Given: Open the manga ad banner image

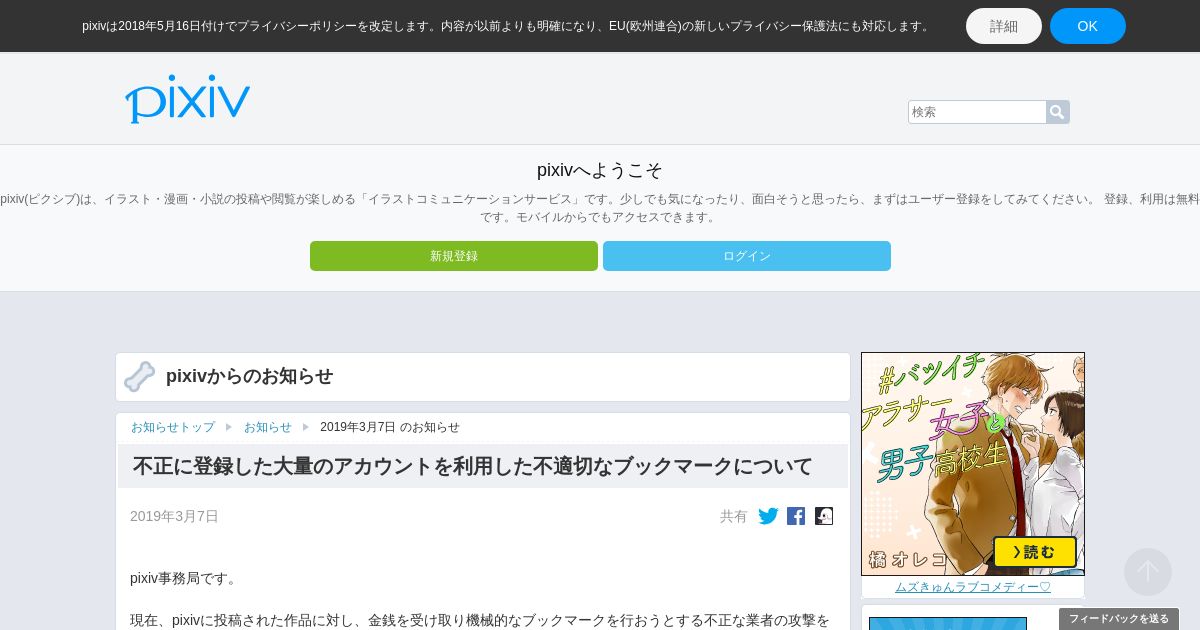Looking at the screenshot, I should (973, 464).
